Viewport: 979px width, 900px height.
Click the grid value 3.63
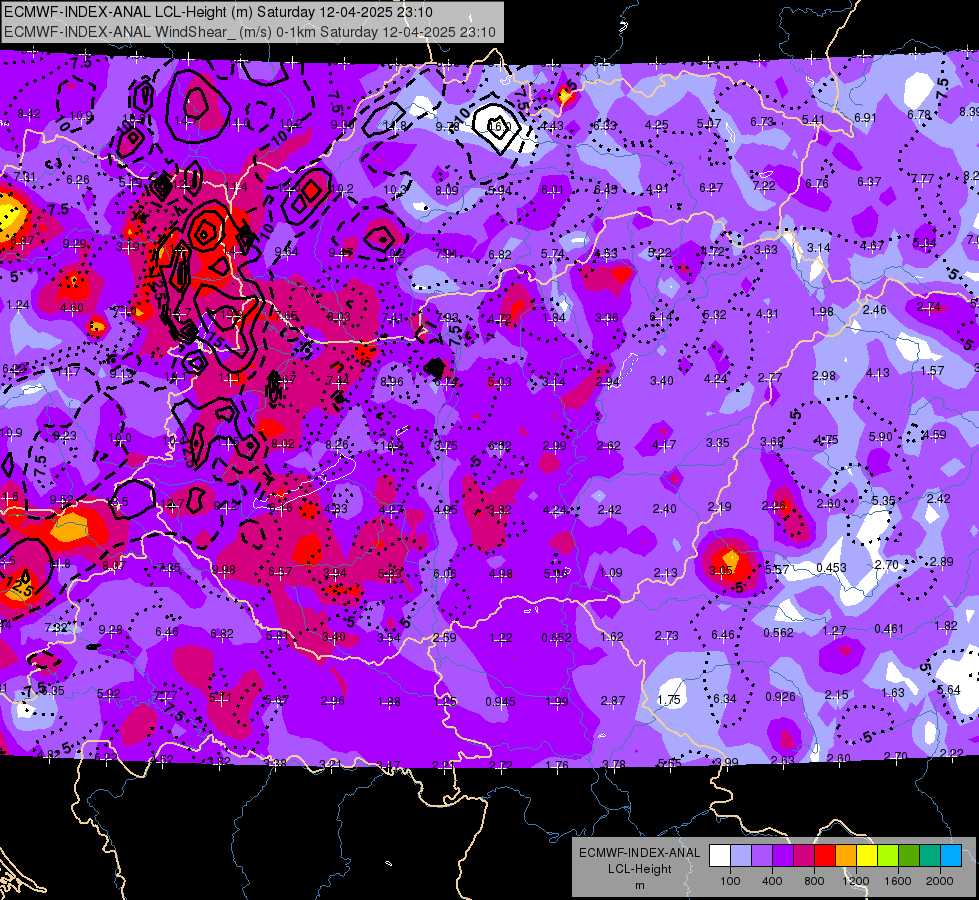(x=765, y=250)
